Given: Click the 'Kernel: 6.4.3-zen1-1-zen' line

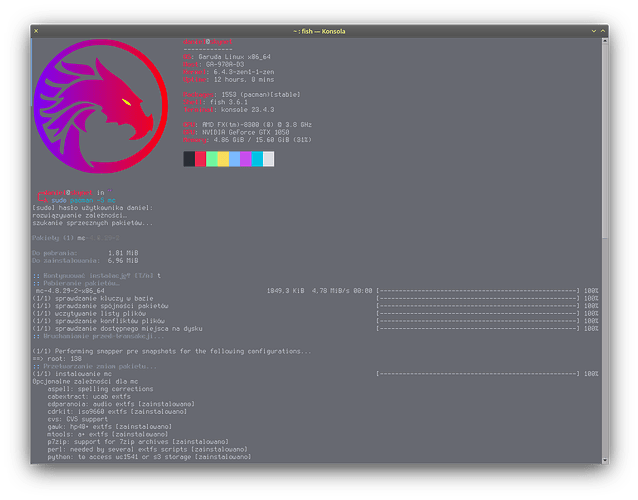Looking at the screenshot, I should [229, 72].
